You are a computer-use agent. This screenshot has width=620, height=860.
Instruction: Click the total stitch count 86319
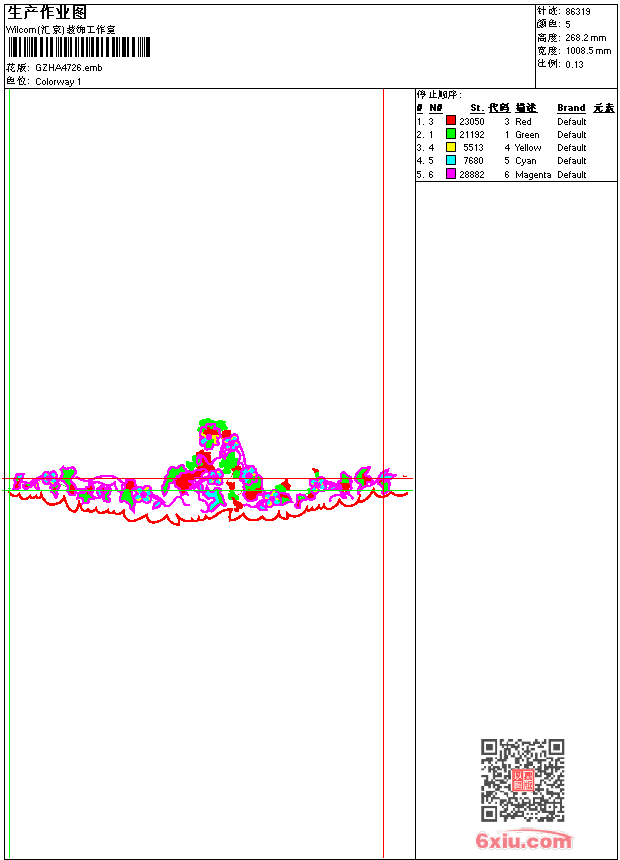[578, 12]
